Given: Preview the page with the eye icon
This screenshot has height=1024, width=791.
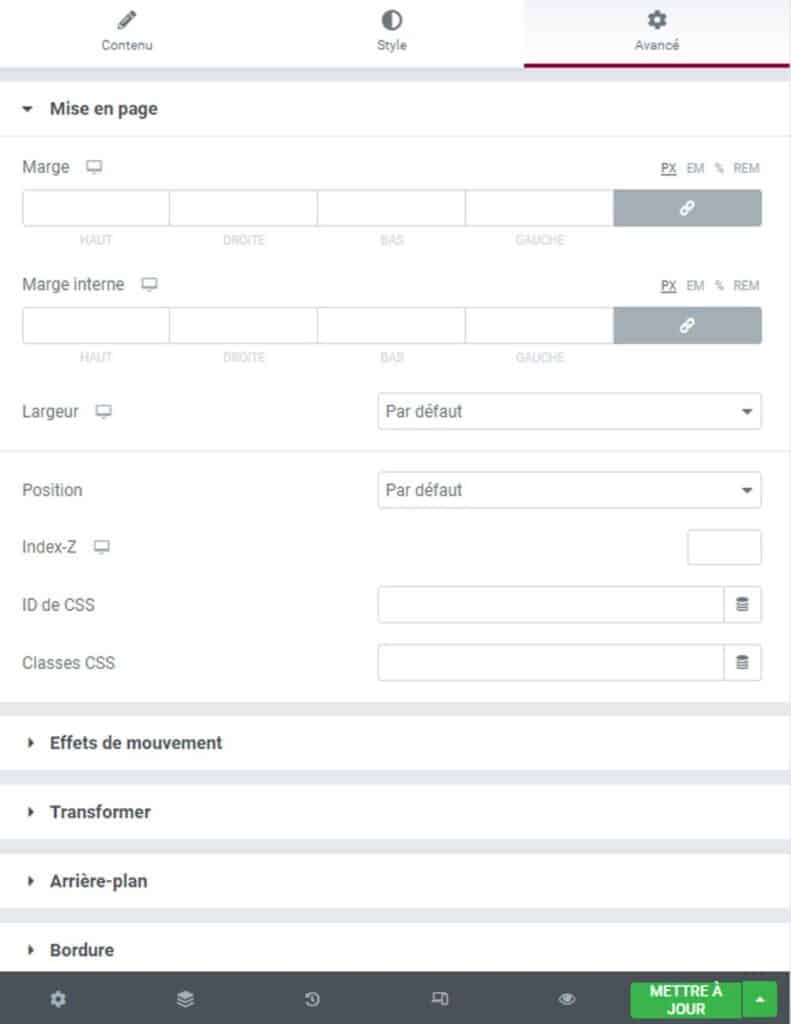Looking at the screenshot, I should (566, 998).
